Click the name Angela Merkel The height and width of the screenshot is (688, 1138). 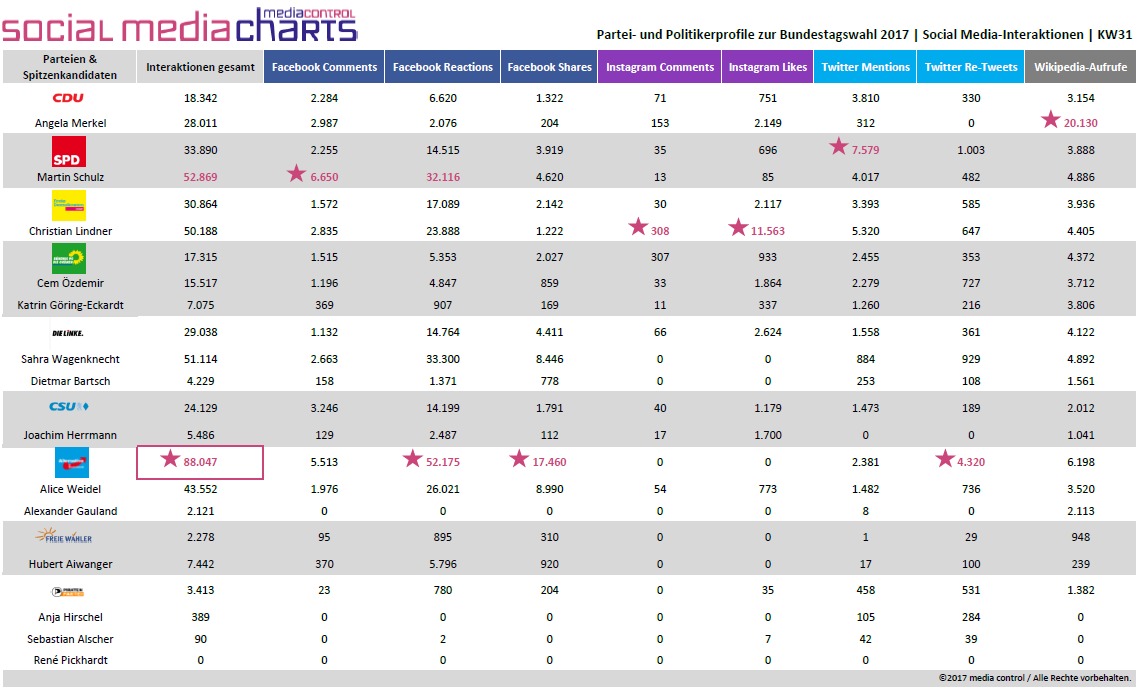point(70,123)
